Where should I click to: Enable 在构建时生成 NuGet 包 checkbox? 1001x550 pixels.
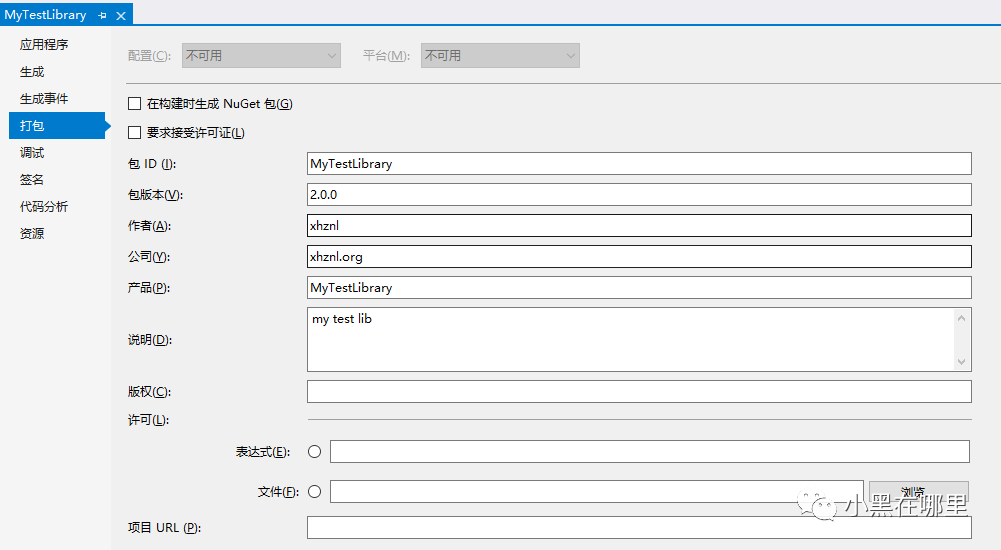(134, 103)
